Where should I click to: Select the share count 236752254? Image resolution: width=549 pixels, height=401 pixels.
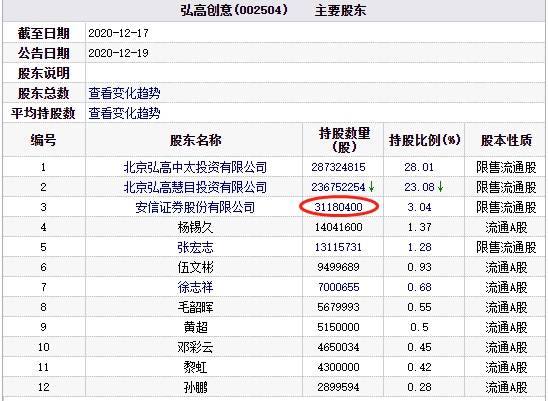pos(338,187)
